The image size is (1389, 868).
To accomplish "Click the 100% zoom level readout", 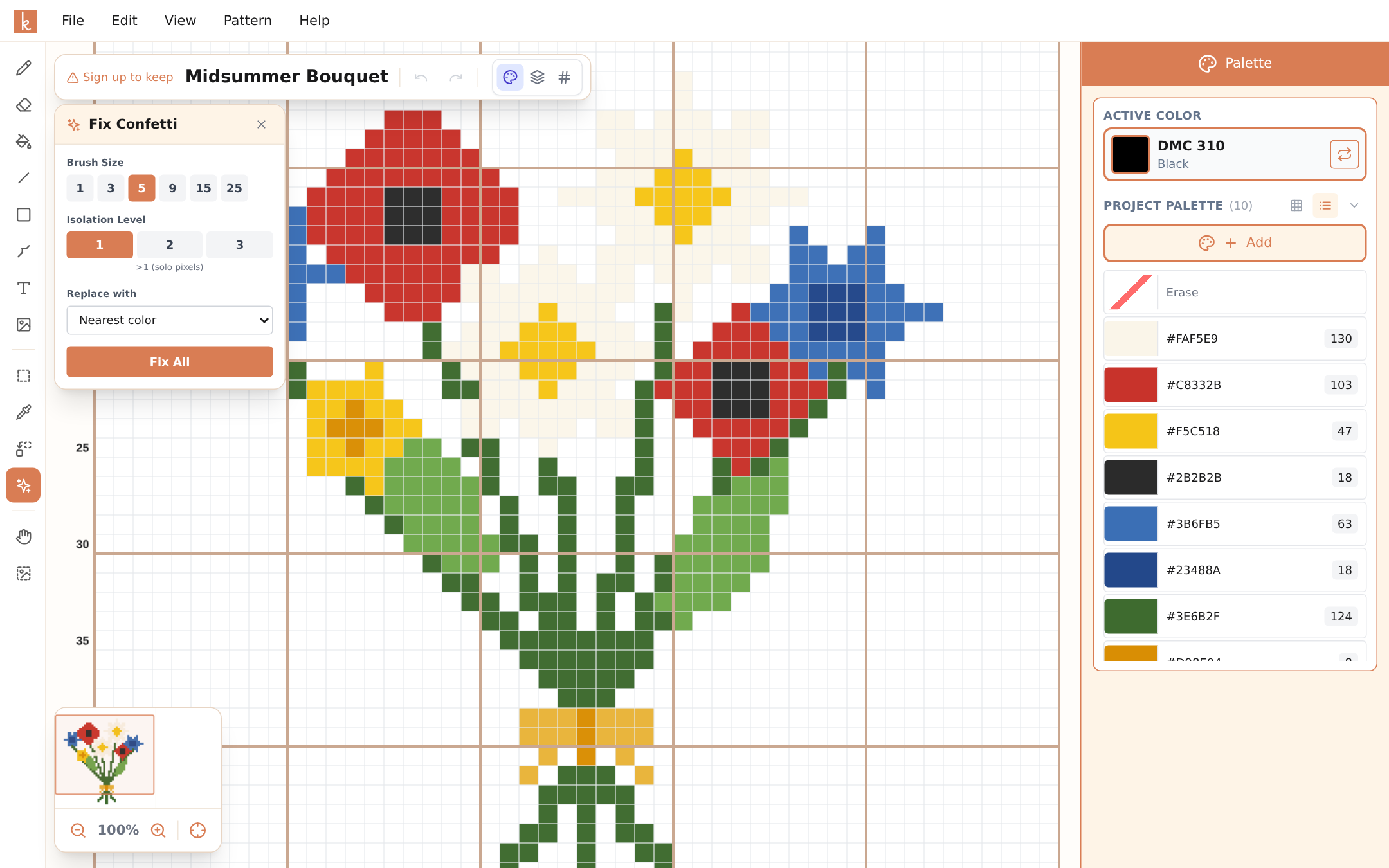I will click(x=118, y=830).
